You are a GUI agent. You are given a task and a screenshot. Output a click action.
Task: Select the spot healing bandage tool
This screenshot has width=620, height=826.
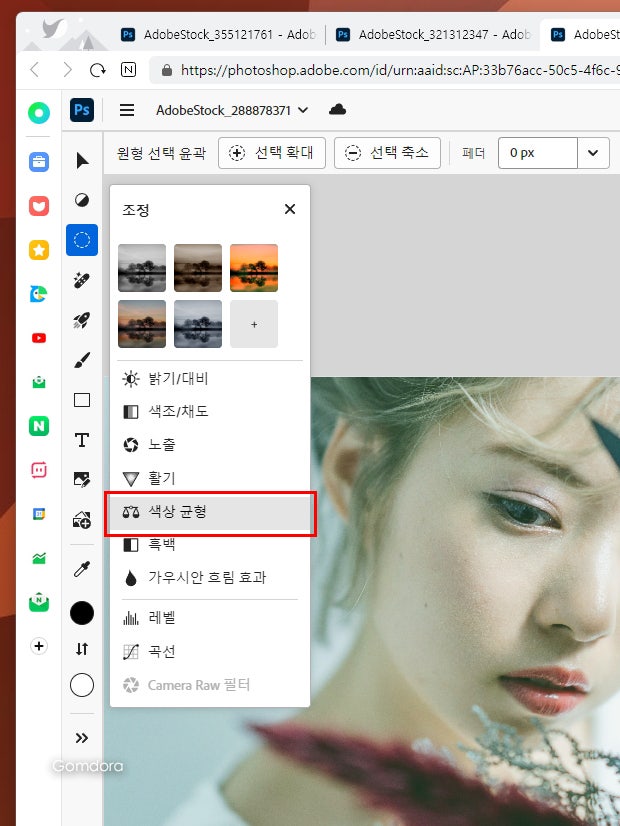click(x=82, y=280)
